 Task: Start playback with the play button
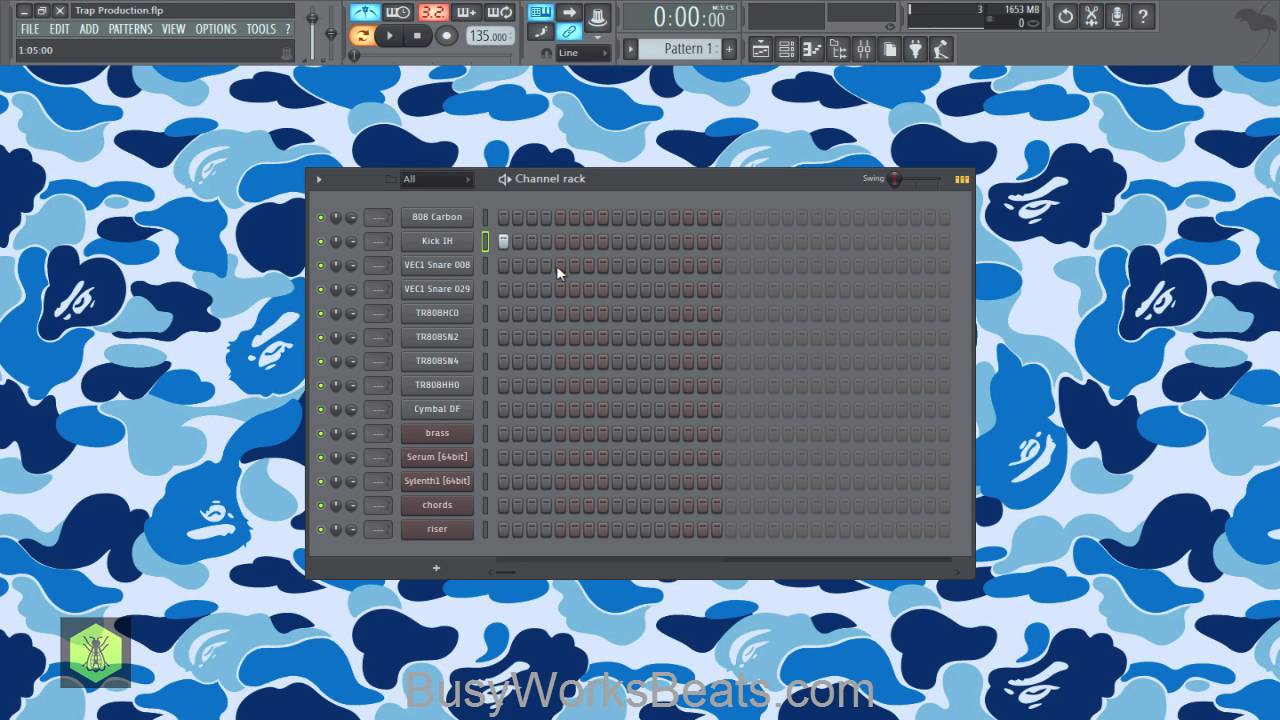(390, 36)
